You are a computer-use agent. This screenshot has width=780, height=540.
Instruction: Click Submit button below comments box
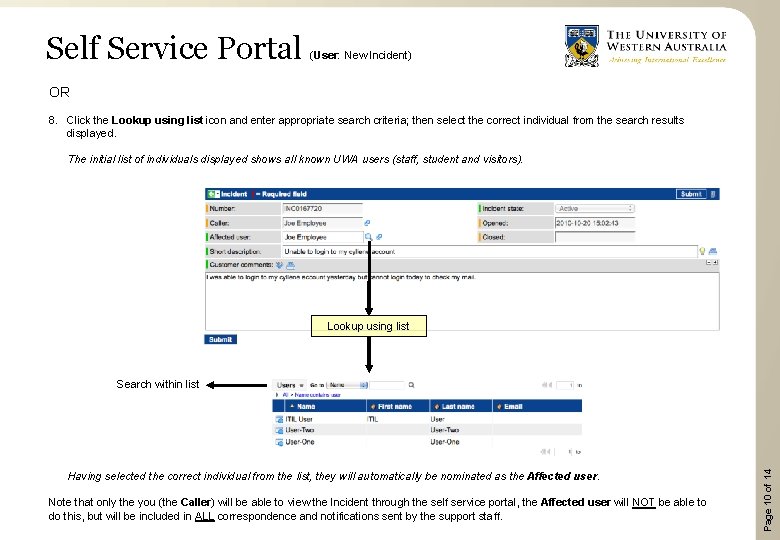coord(220,340)
